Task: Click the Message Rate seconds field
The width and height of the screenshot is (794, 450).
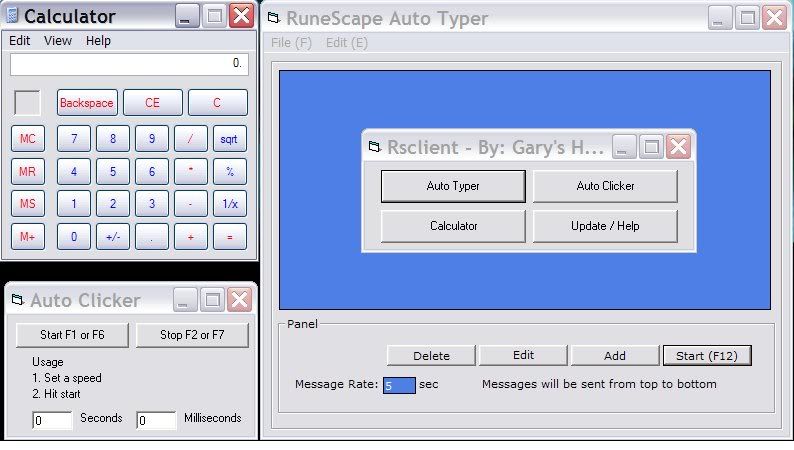Action: 399,385
